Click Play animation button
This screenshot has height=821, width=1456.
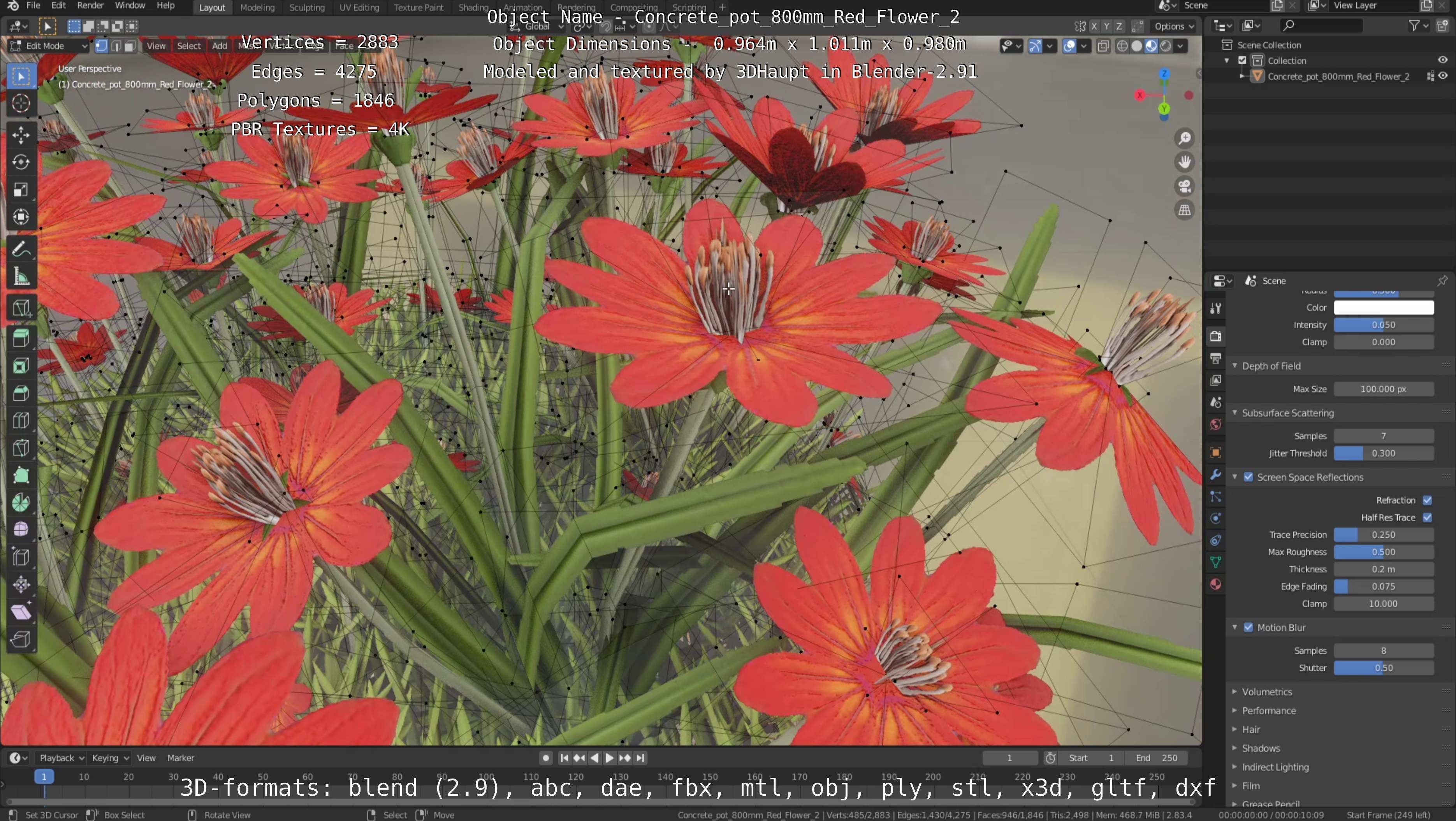(609, 758)
